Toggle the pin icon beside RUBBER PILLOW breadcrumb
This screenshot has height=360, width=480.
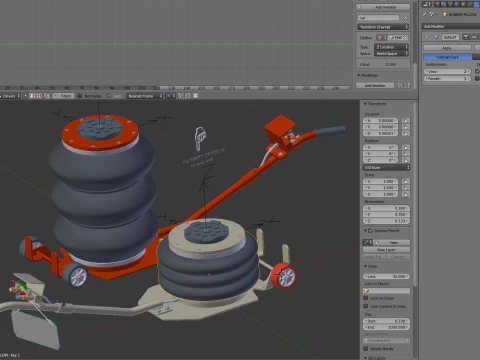coord(425,14)
